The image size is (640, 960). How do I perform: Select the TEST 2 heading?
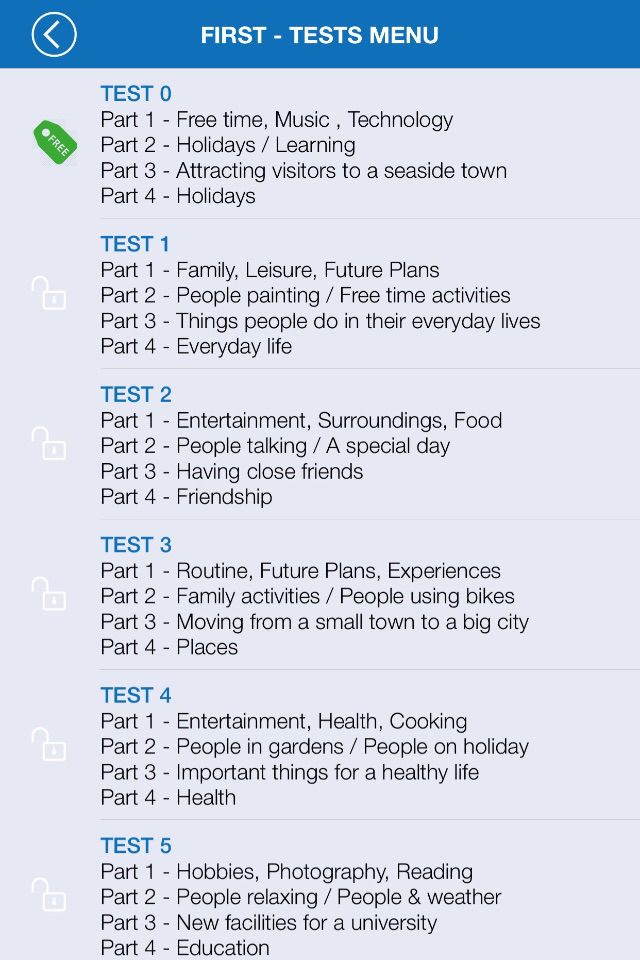136,394
